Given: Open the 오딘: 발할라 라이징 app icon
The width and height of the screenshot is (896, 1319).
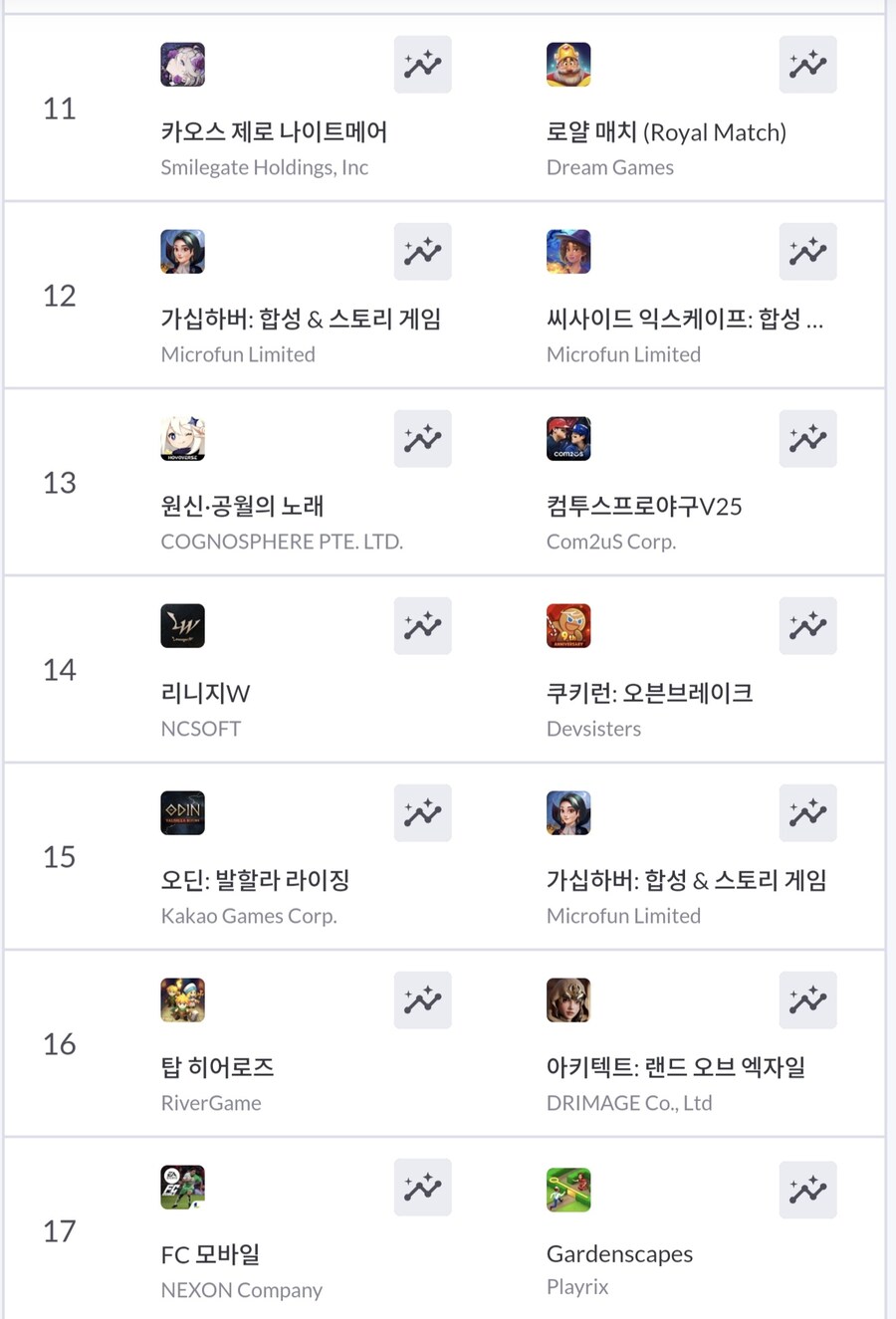Looking at the screenshot, I should [182, 812].
